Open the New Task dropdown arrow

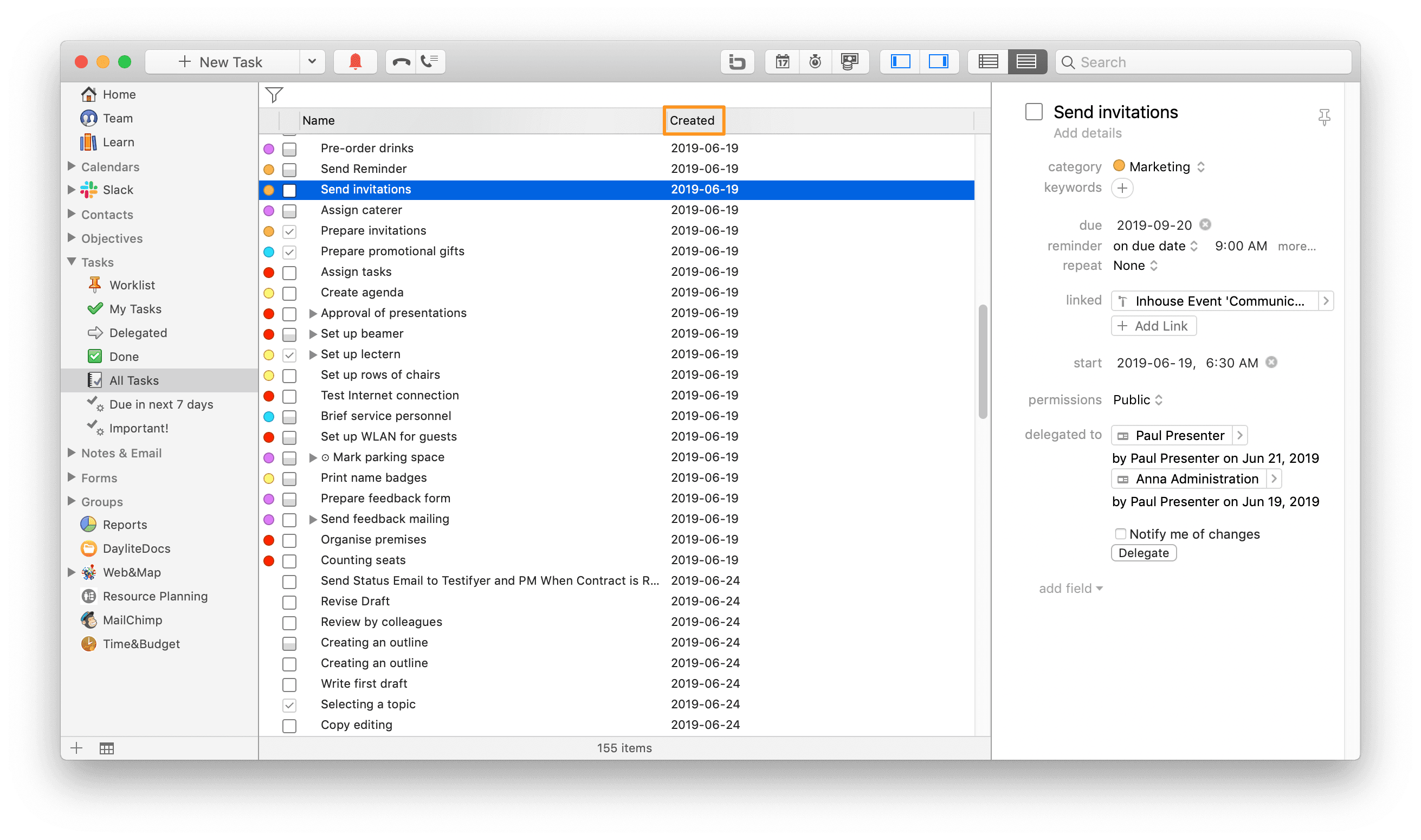pyautogui.click(x=312, y=62)
